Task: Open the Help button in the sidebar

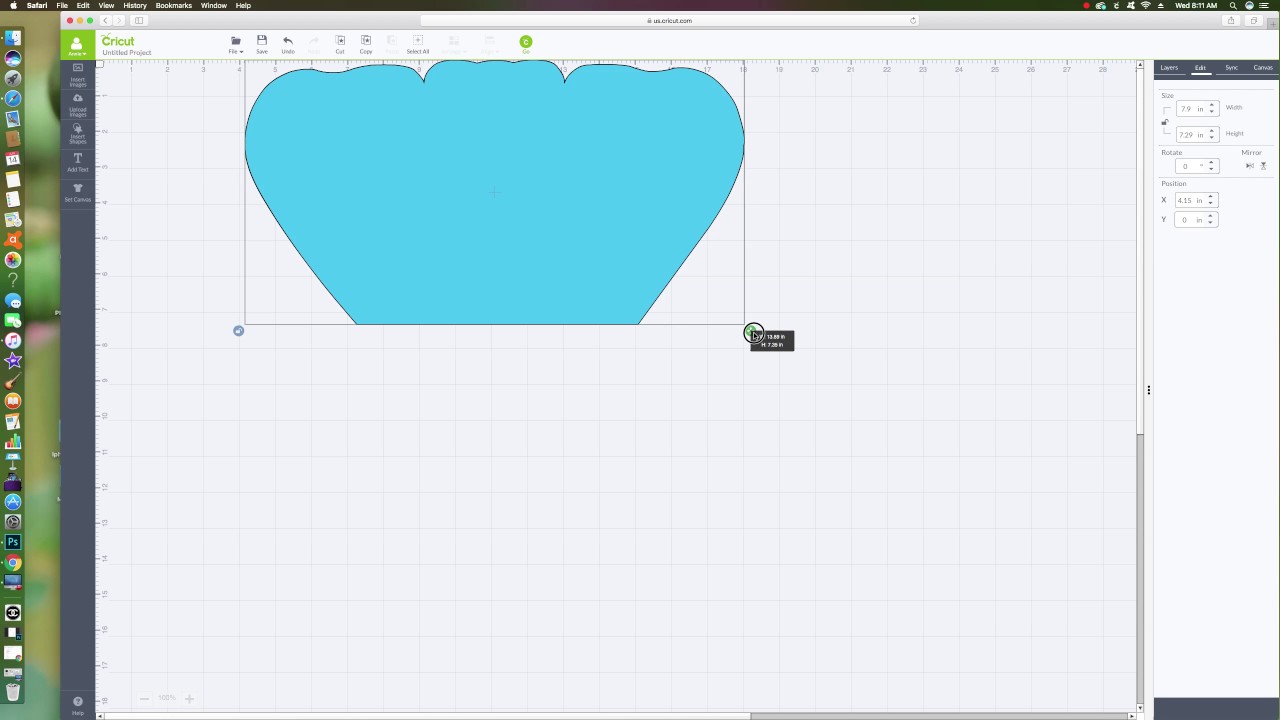Action: tap(78, 705)
